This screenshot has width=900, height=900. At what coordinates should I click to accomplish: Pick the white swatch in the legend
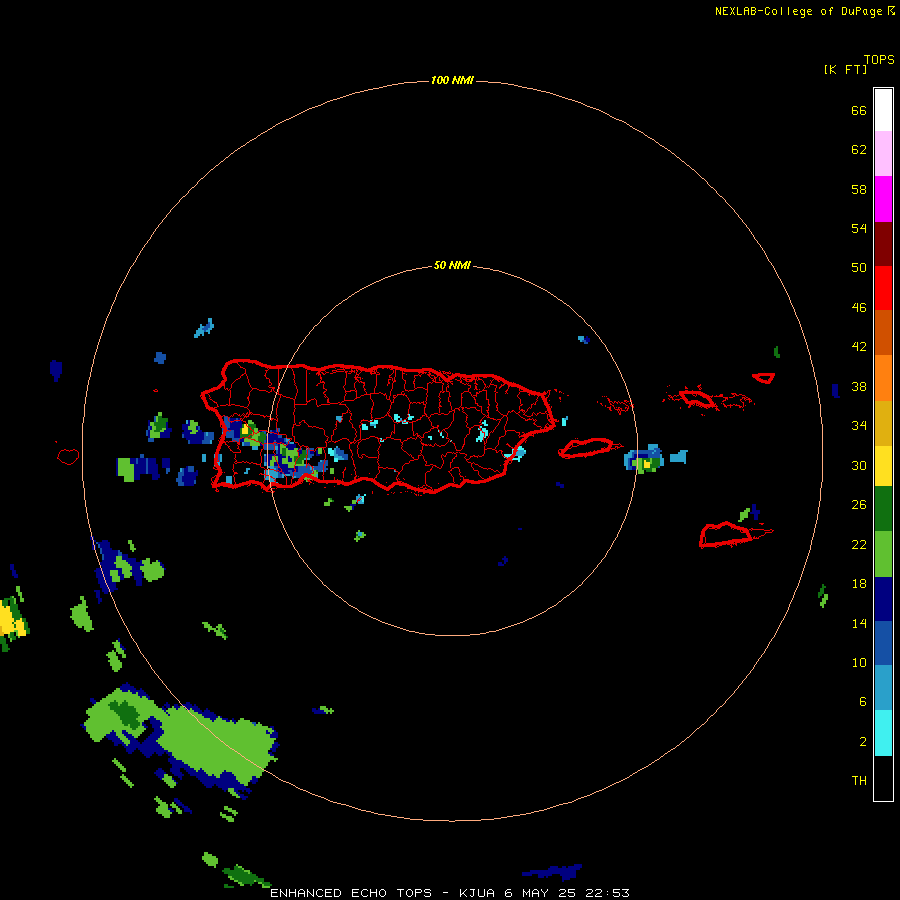tap(883, 110)
